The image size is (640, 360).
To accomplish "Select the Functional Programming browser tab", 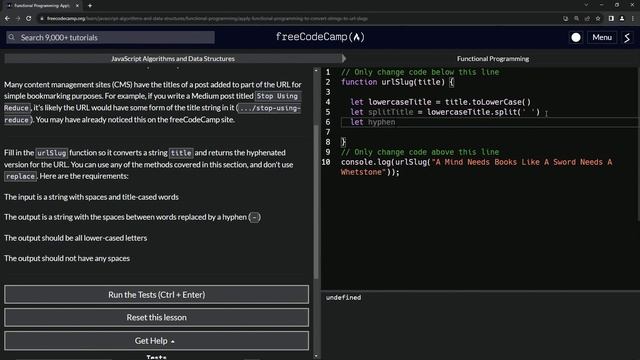I will [41, 6].
